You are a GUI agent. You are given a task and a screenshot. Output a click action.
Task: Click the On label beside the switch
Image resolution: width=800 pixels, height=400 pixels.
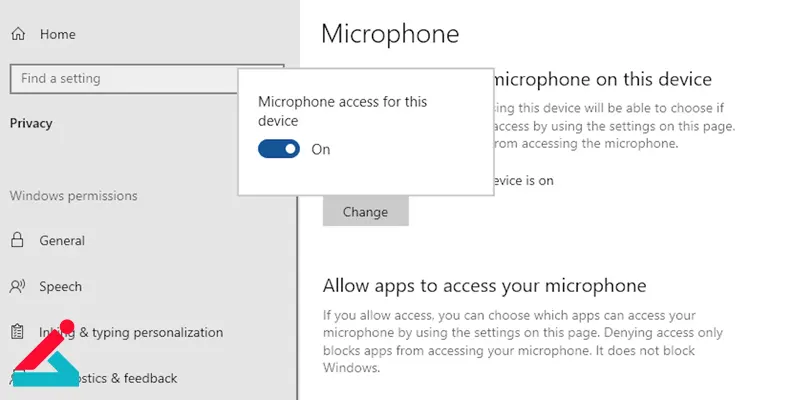(321, 149)
